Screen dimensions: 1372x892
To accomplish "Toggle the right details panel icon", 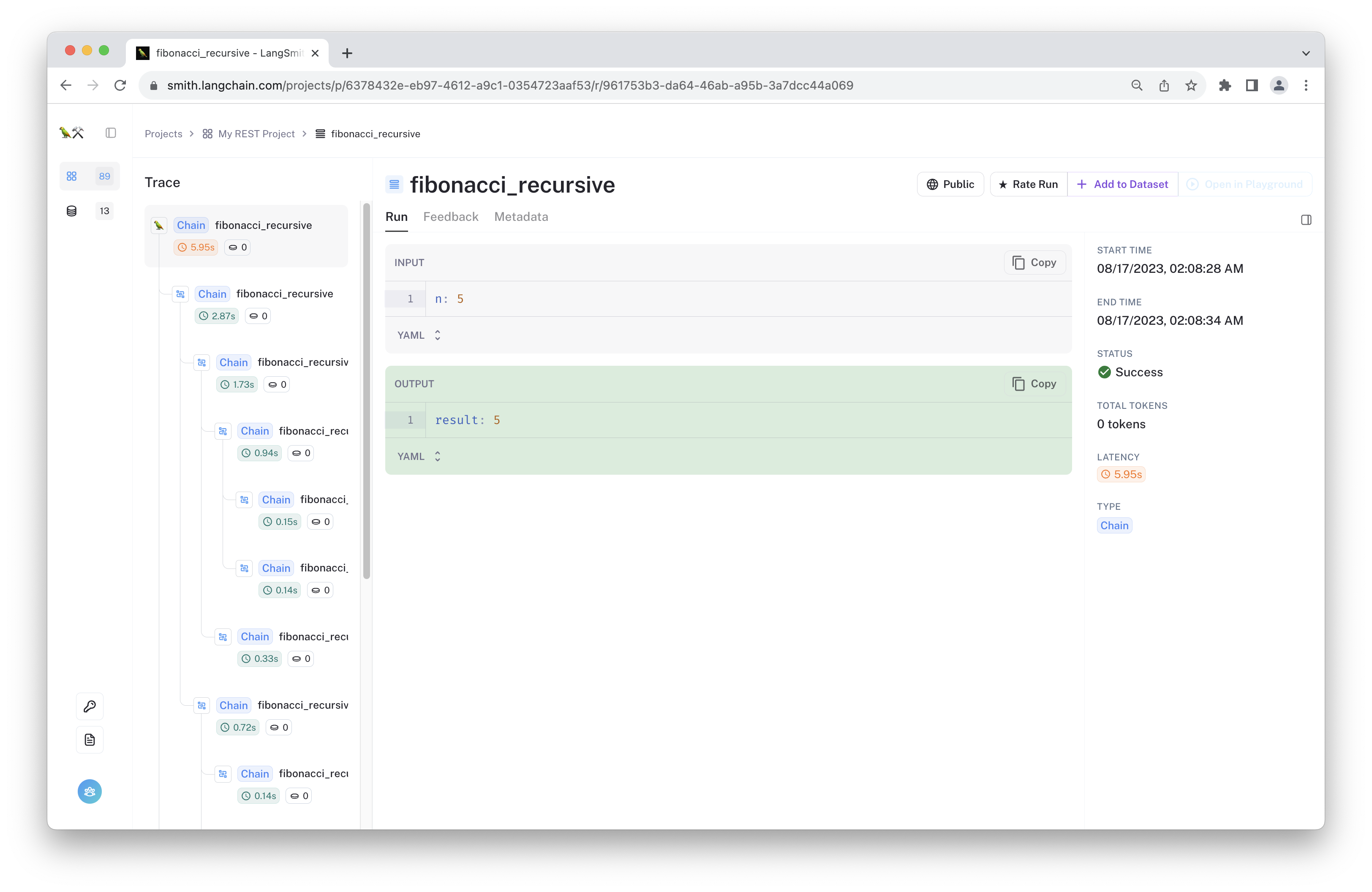I will (1306, 220).
